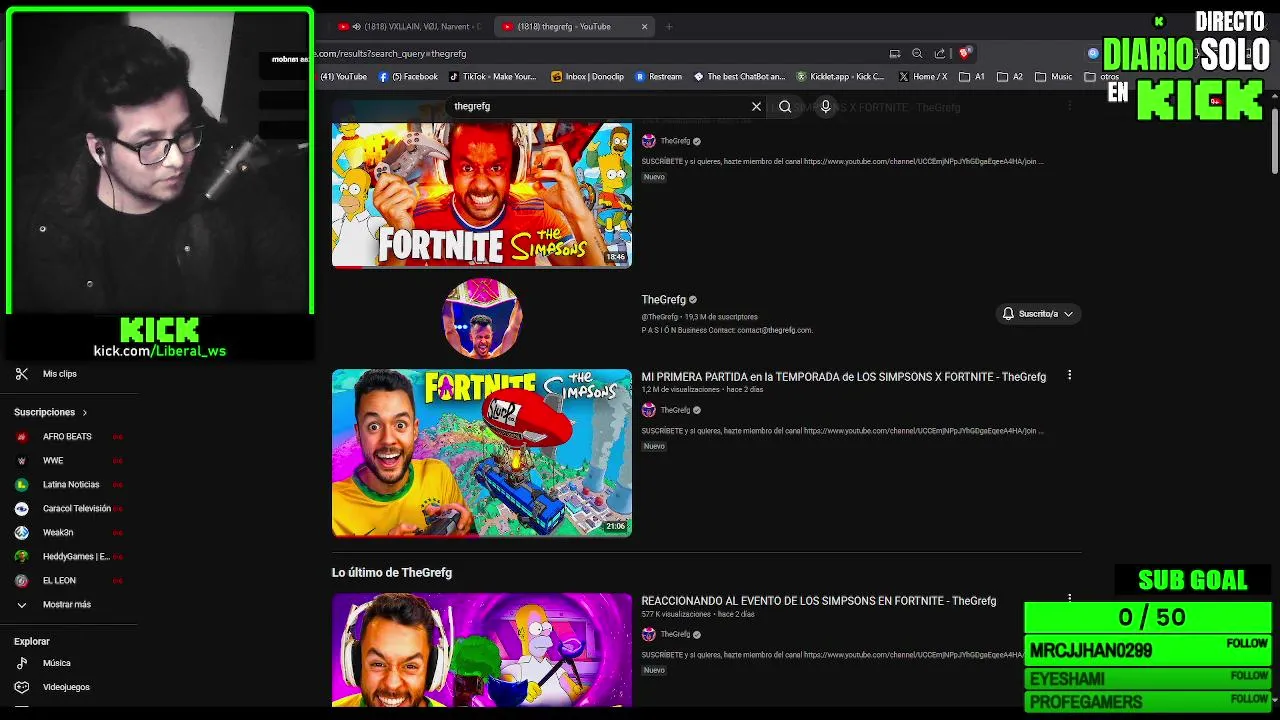Open the Restream bookmark

pyautogui.click(x=659, y=77)
